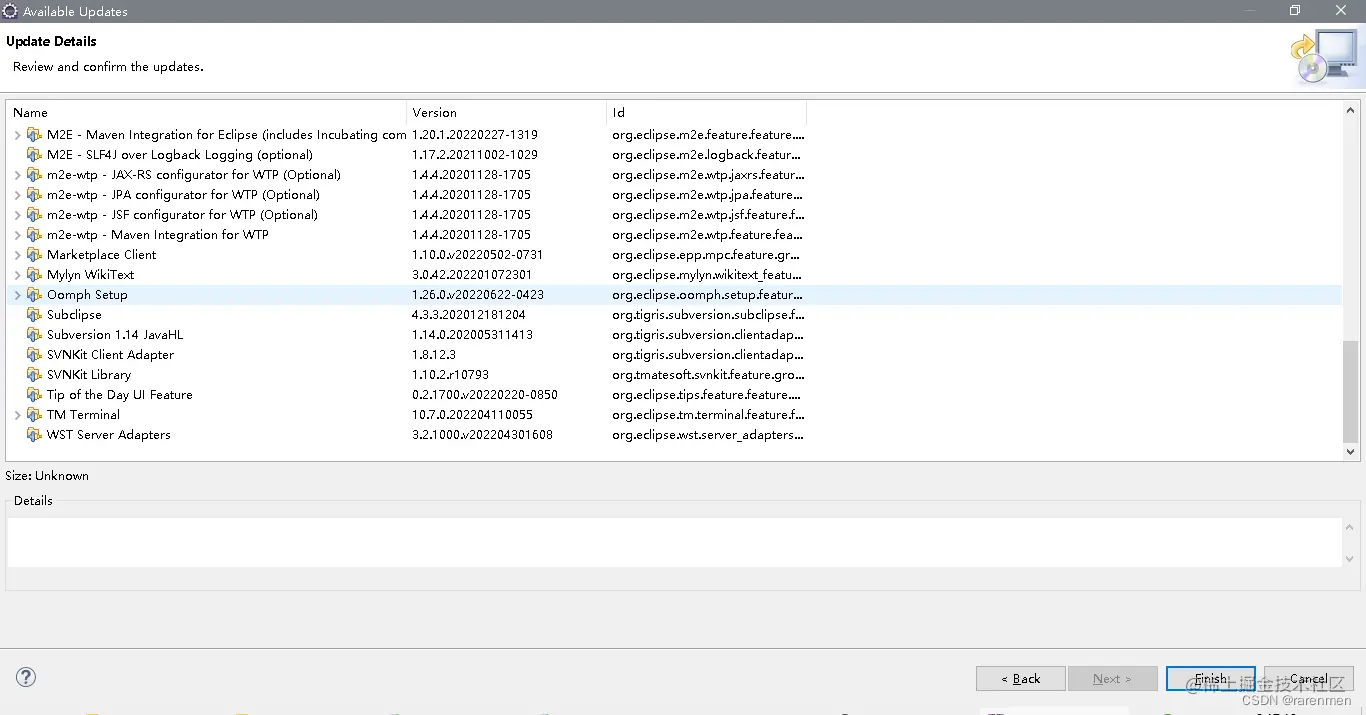Click the icon of m2e-wtp - Maven Integration for WTP
Screen dimensions: 1366x715
[x=34, y=235]
